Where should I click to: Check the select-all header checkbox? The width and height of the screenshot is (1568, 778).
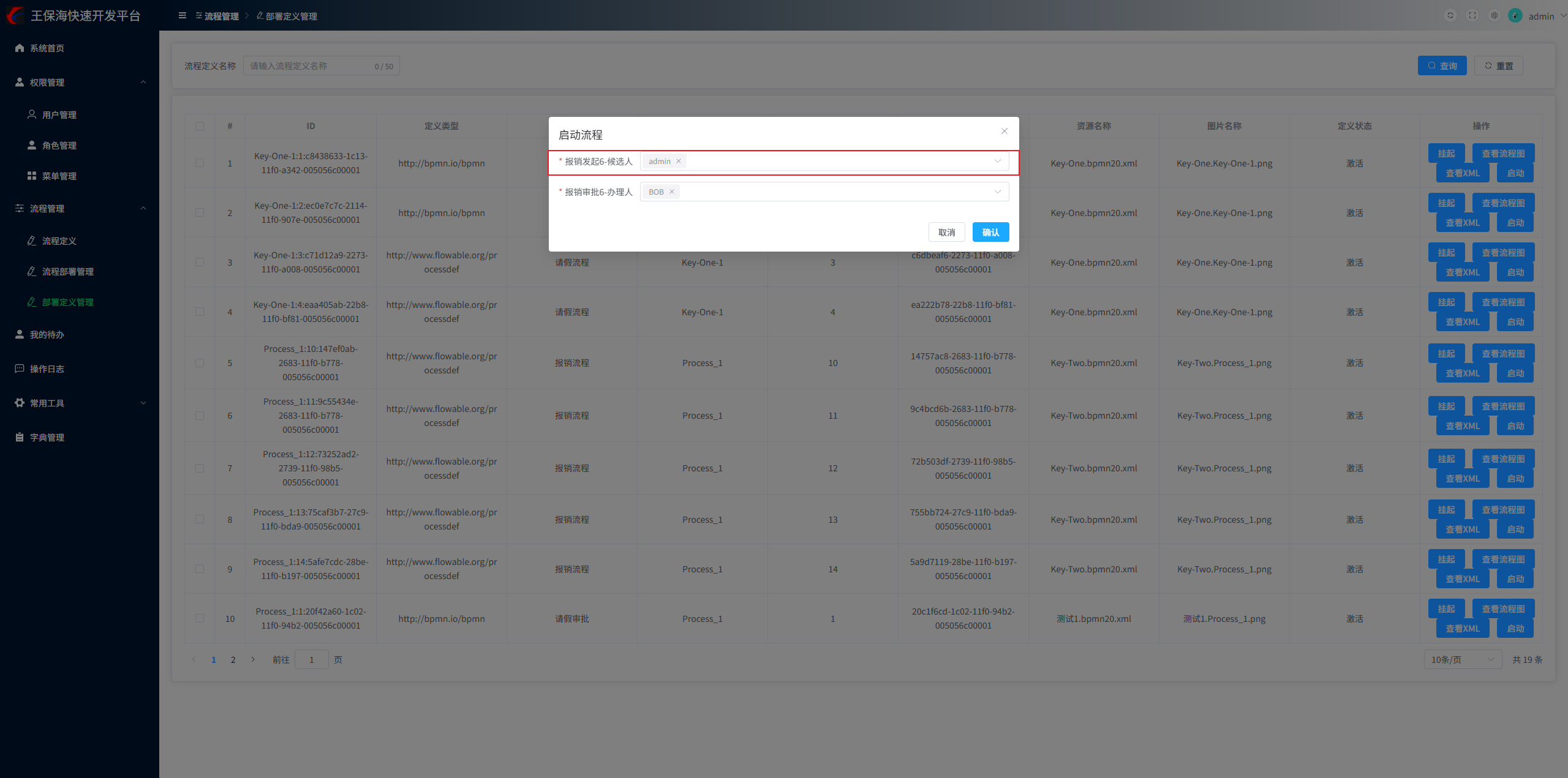click(200, 126)
